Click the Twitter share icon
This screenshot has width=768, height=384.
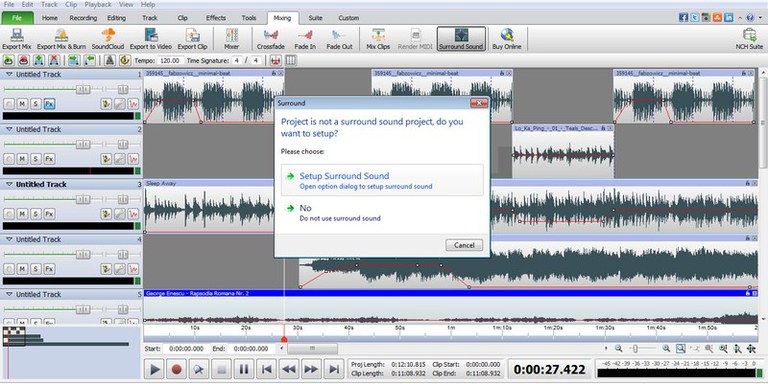(695, 17)
